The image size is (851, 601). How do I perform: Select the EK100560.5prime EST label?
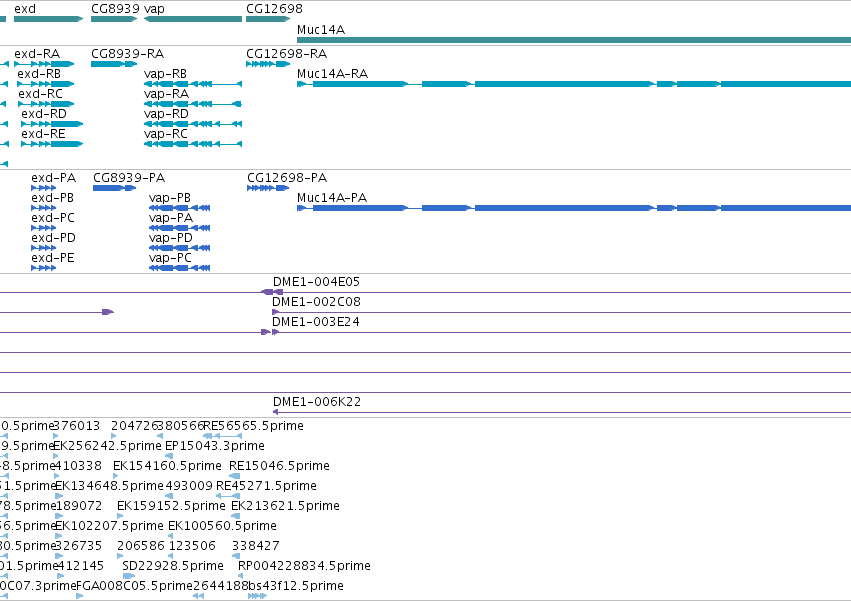coord(223,526)
